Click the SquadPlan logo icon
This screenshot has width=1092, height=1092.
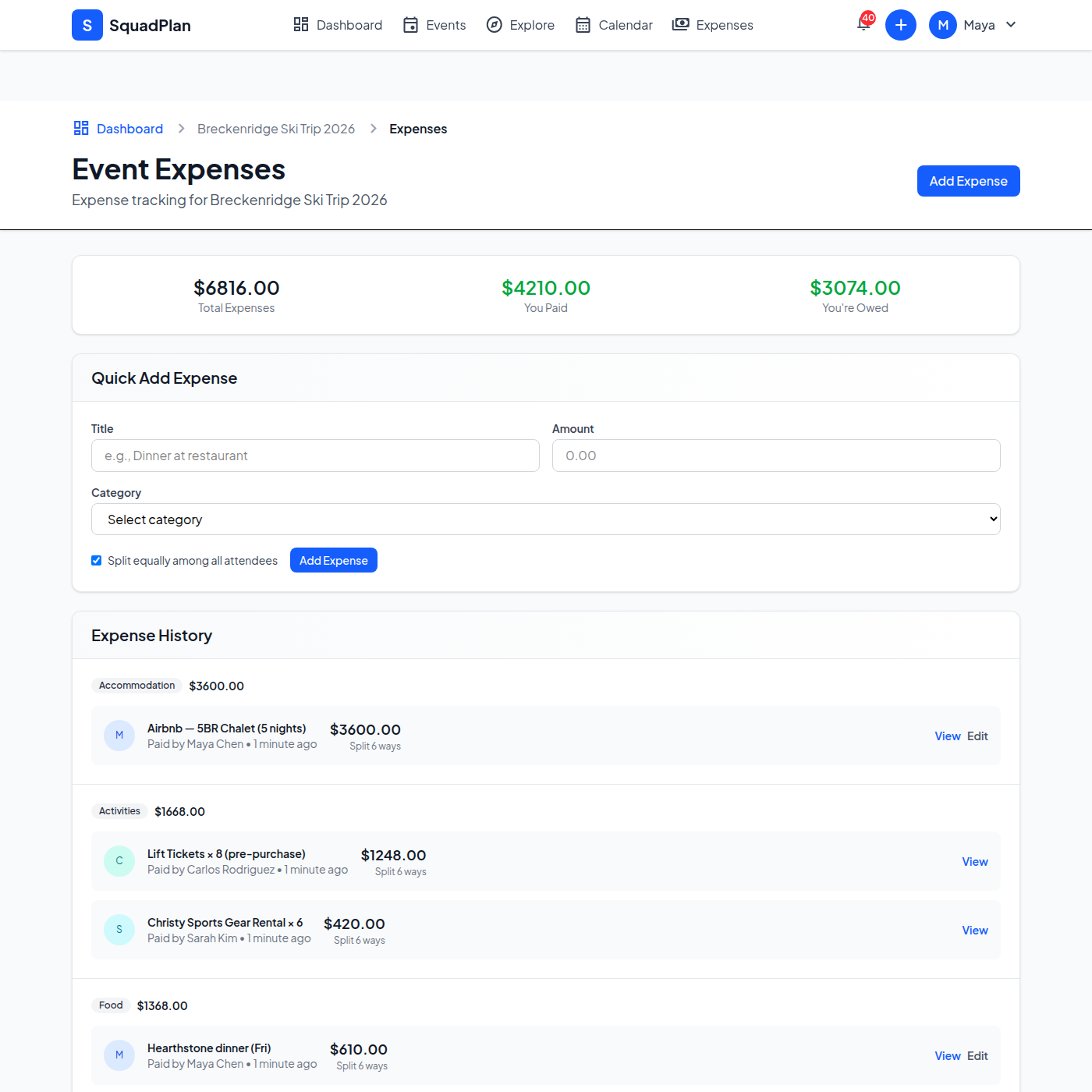pos(87,25)
